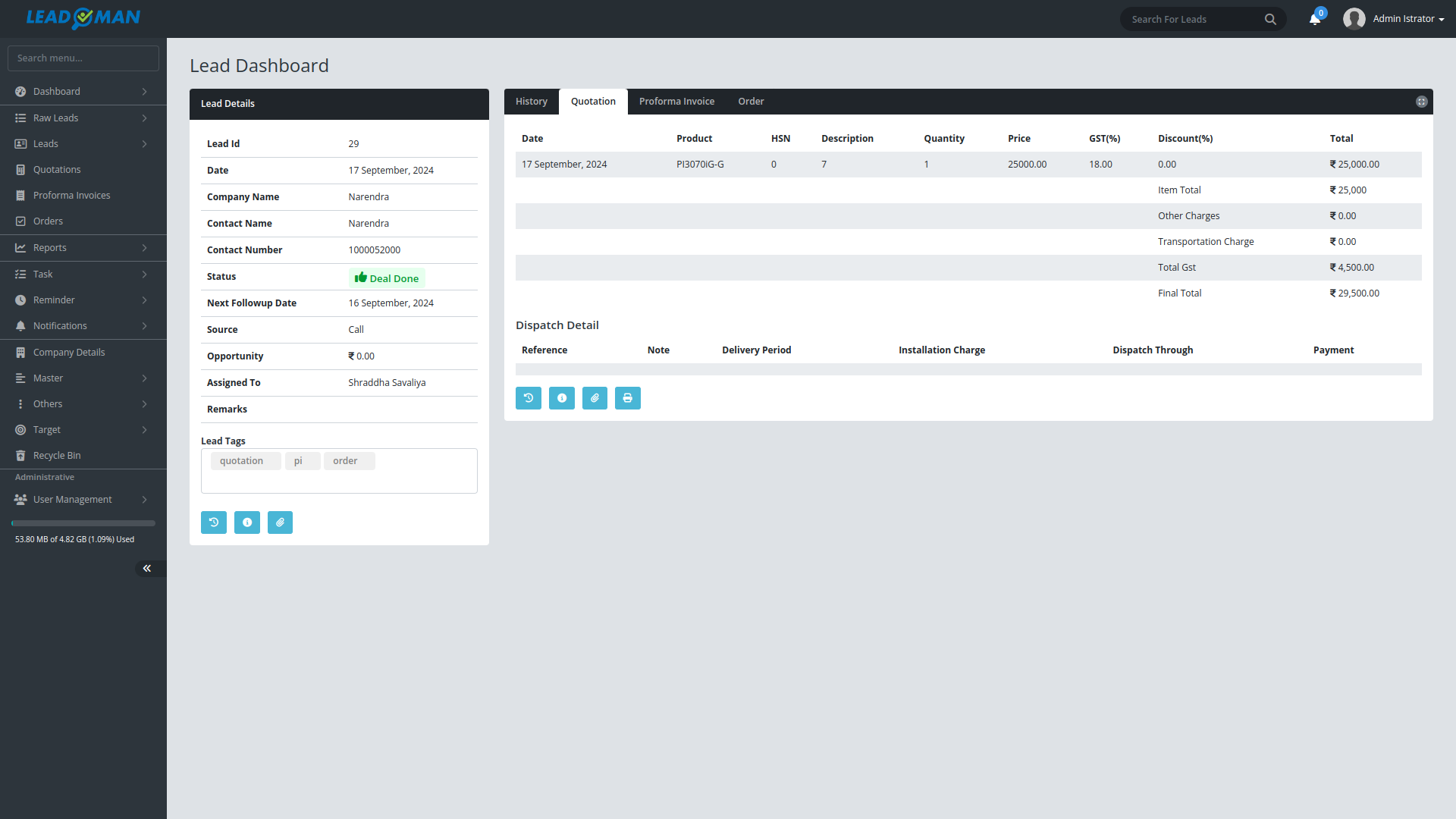Focus the Search menu input

click(x=83, y=58)
